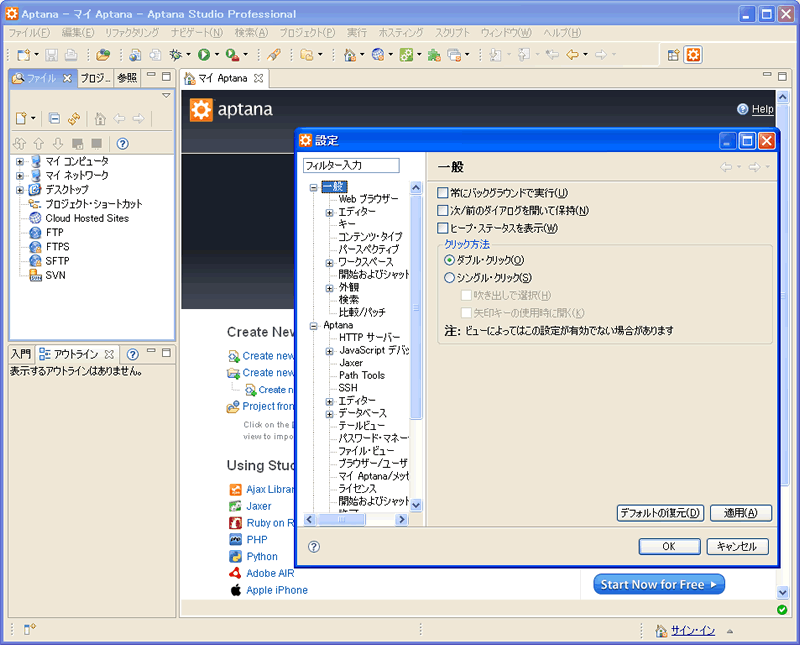Viewport: 800px width, 645px height.
Task: Click the Apple logo icon next to Apple iPhone
Action: tap(235, 590)
